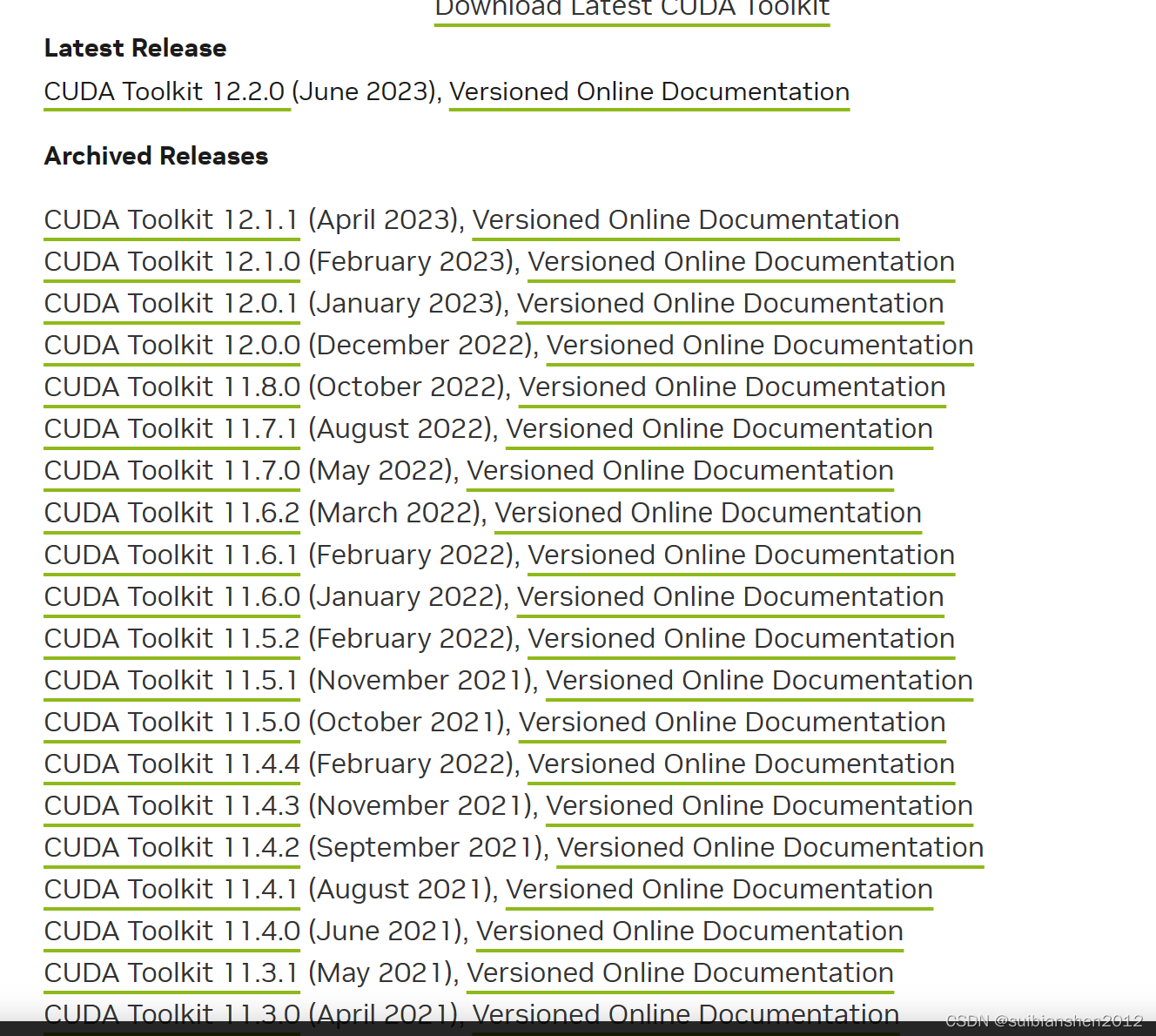Image resolution: width=1156 pixels, height=1036 pixels.
Task: Click CUDA Toolkit 11.4.1 link
Action: click(x=171, y=889)
